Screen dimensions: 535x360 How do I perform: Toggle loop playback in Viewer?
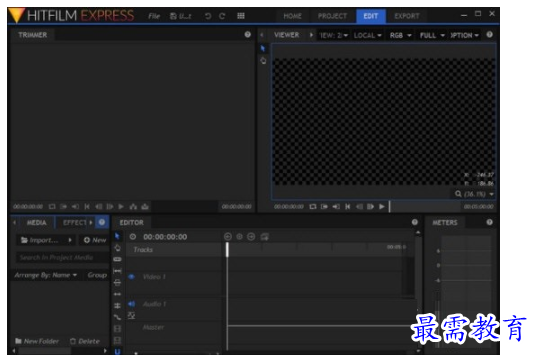[313, 206]
